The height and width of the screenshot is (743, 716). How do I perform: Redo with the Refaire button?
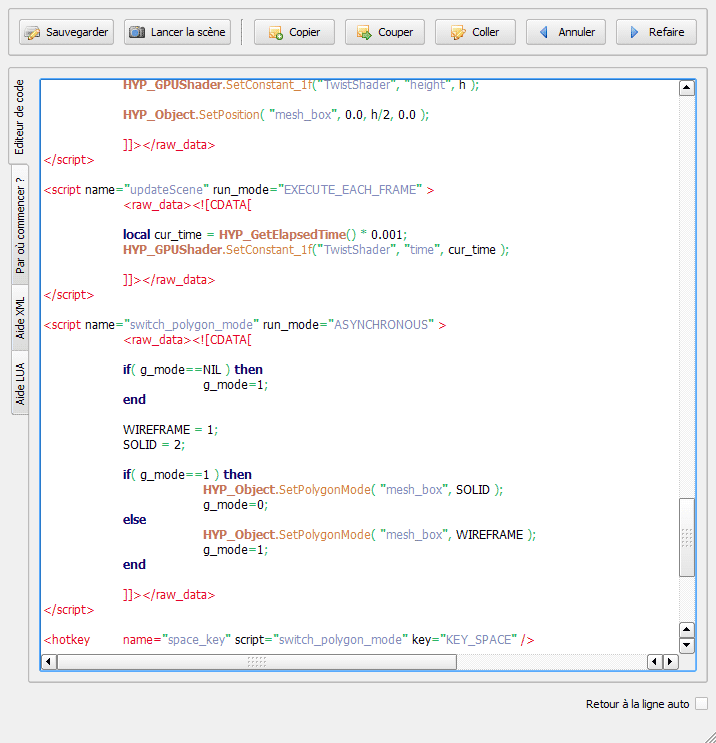[656, 32]
